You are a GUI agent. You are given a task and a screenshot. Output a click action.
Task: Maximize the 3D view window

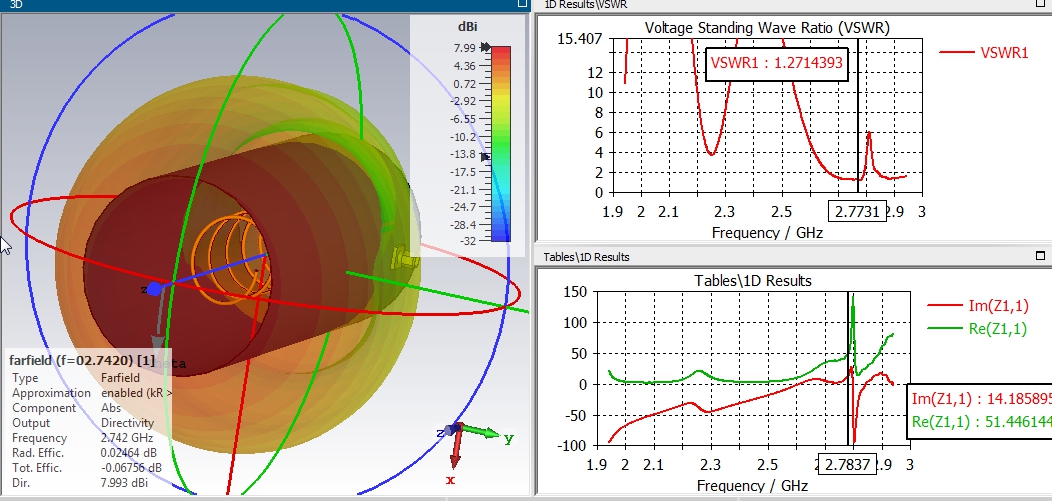pos(522,4)
